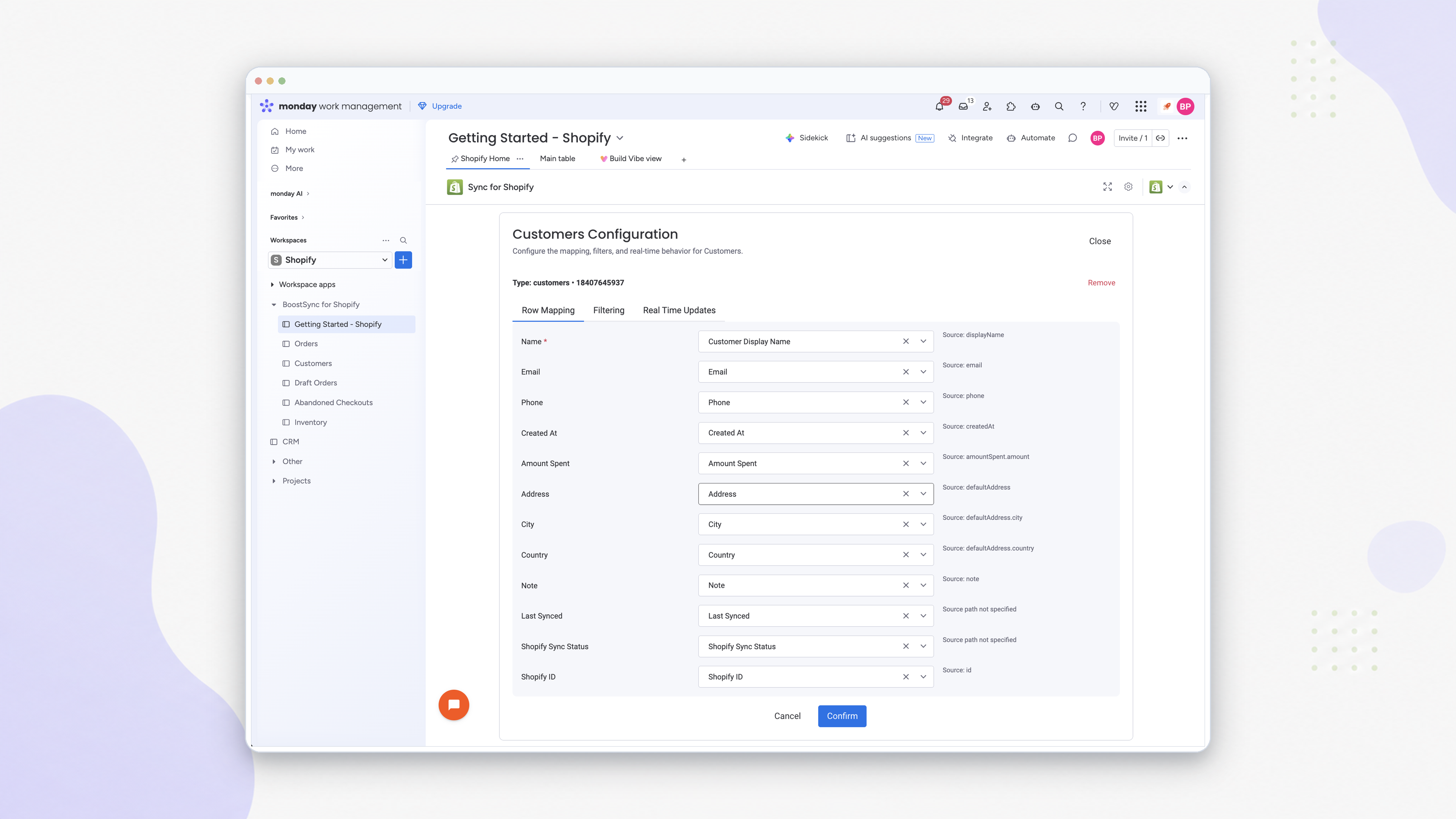Viewport: 1456px width, 819px height.
Task: Open the board discussion speech bubble
Action: pos(1072,138)
